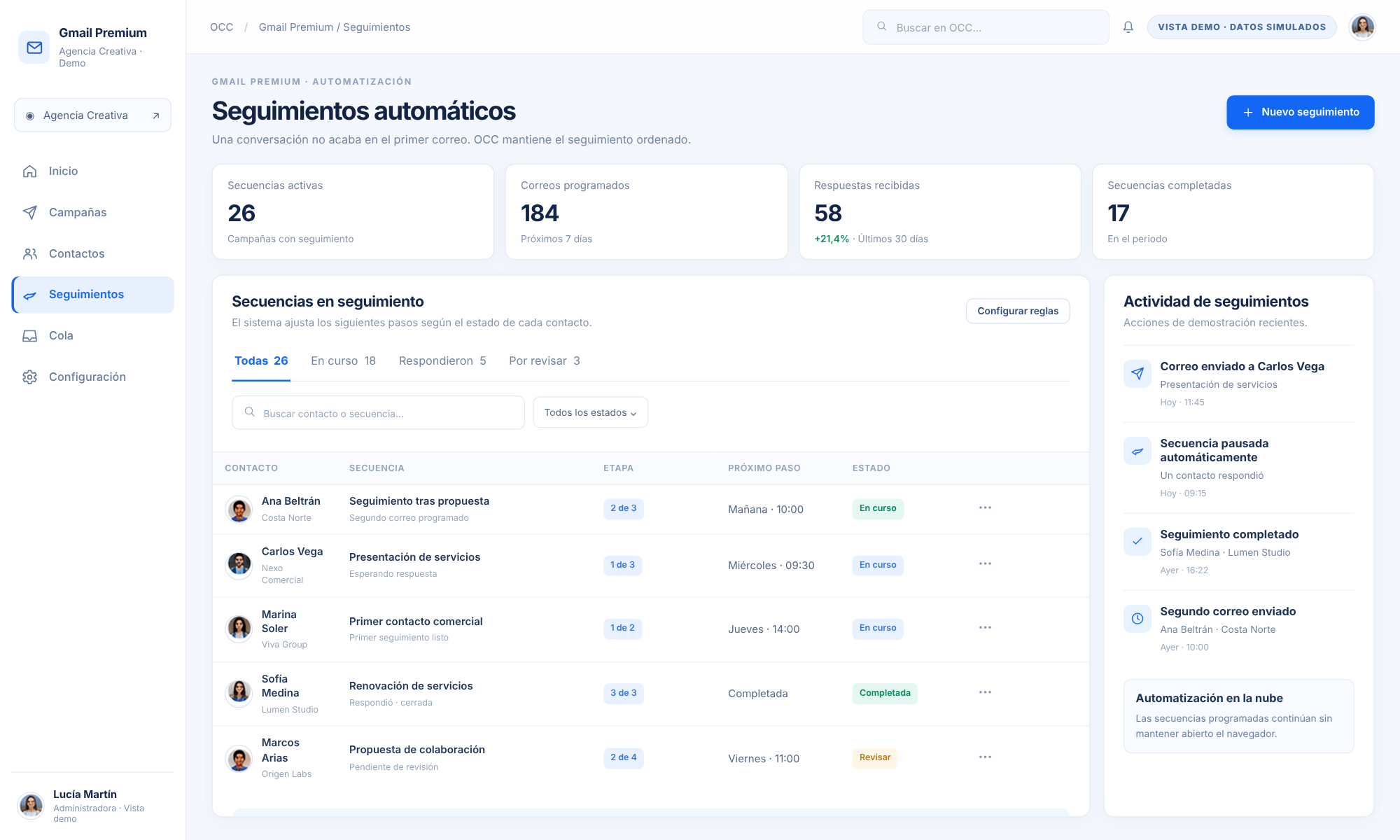Viewport: 1400px width, 840px height.
Task: Go to Campañas in the sidebar
Action: point(92,213)
